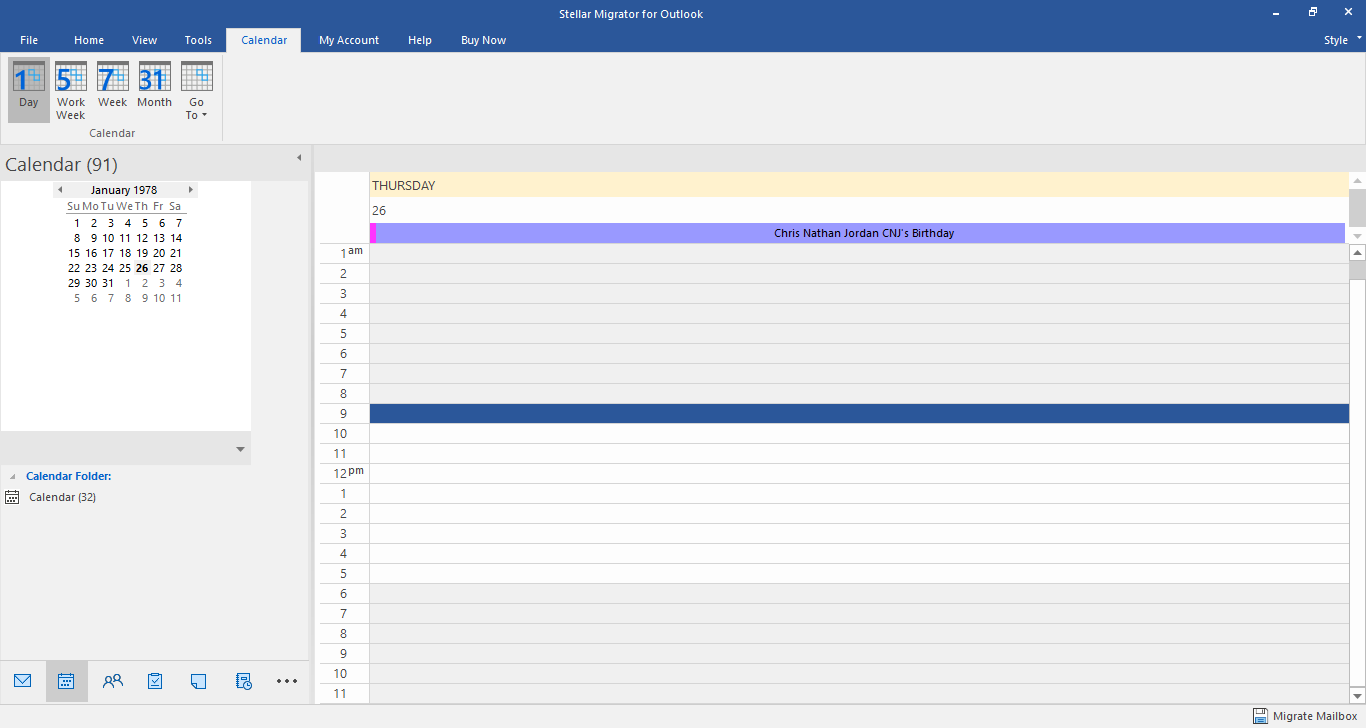Restore down the application window
1366x728 pixels.
coord(1313,13)
